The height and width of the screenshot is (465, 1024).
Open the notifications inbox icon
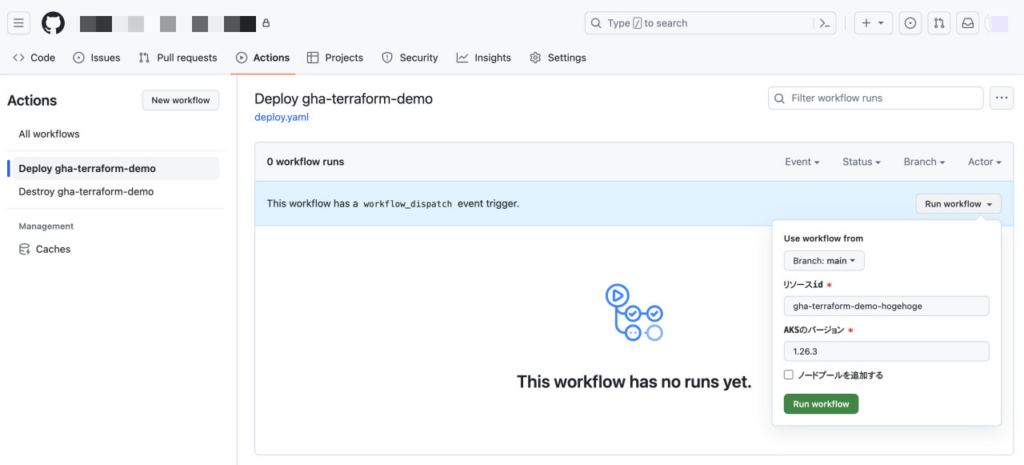click(967, 23)
